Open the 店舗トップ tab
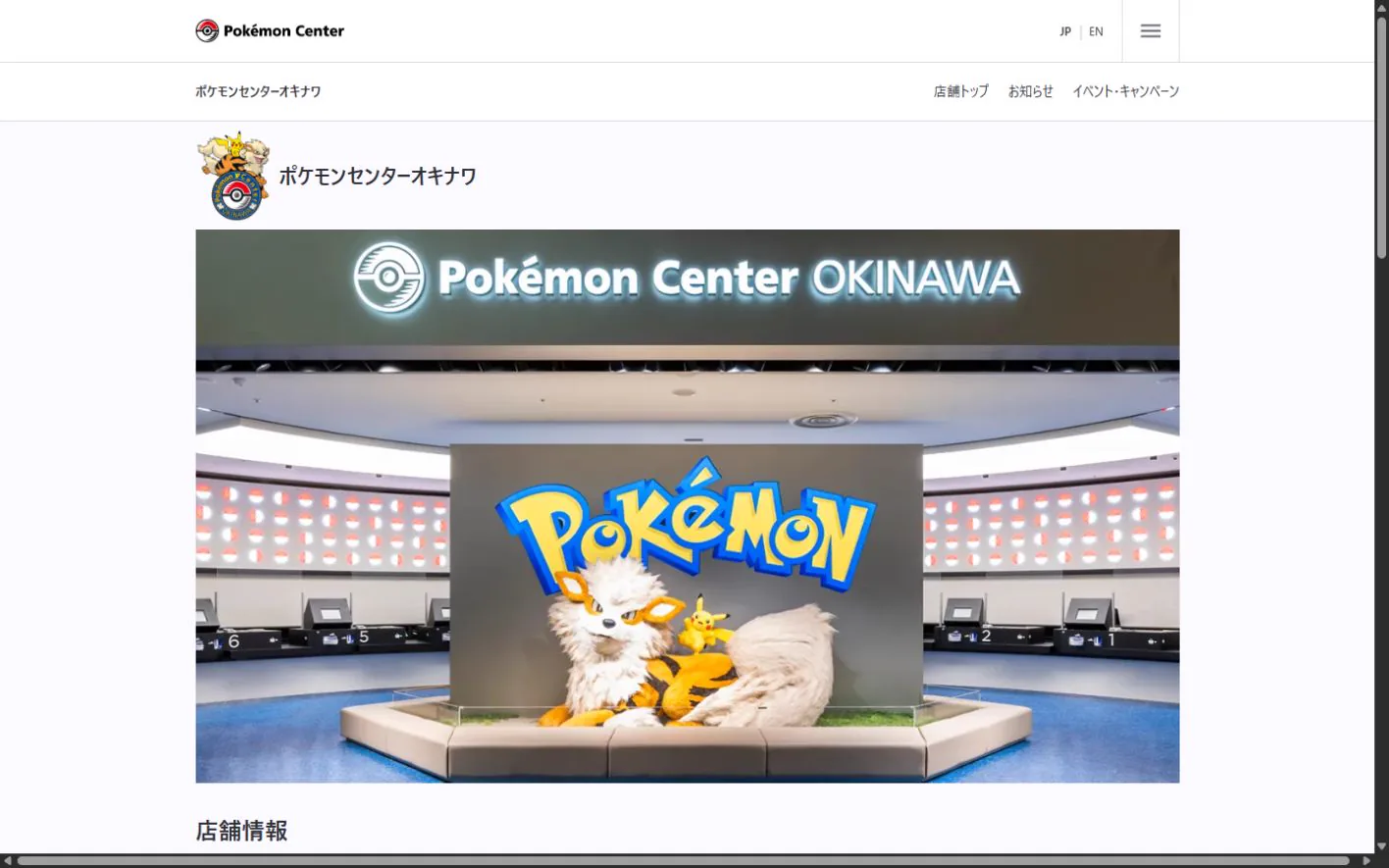Screen dimensions: 1389x868 961,91
